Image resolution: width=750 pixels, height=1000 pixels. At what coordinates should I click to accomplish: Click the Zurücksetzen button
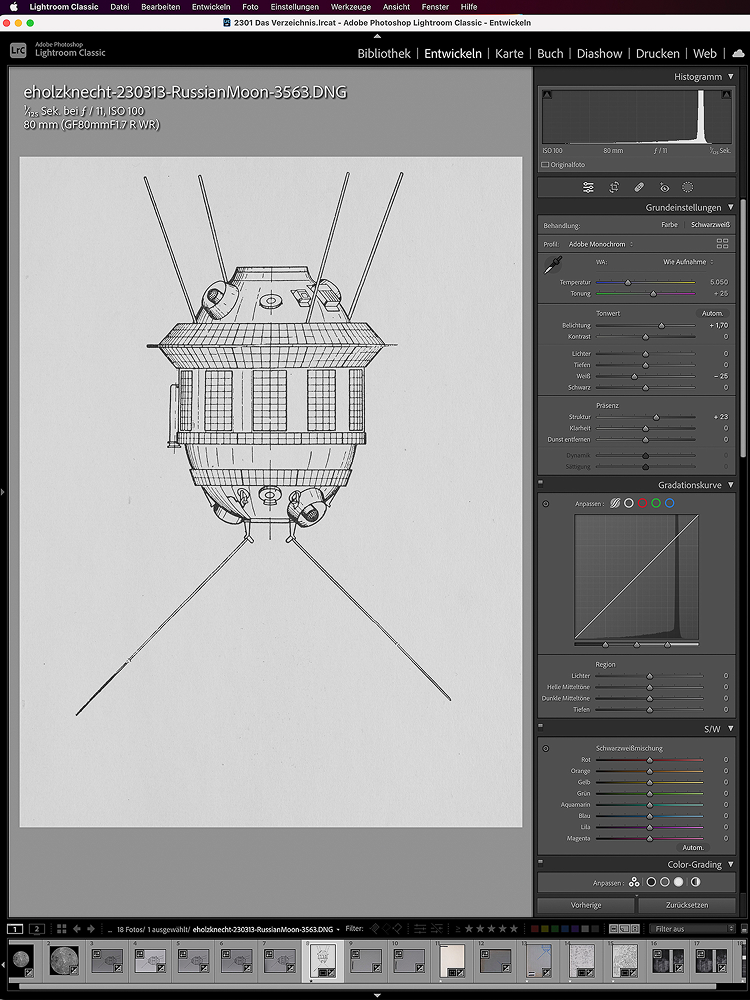coord(687,905)
